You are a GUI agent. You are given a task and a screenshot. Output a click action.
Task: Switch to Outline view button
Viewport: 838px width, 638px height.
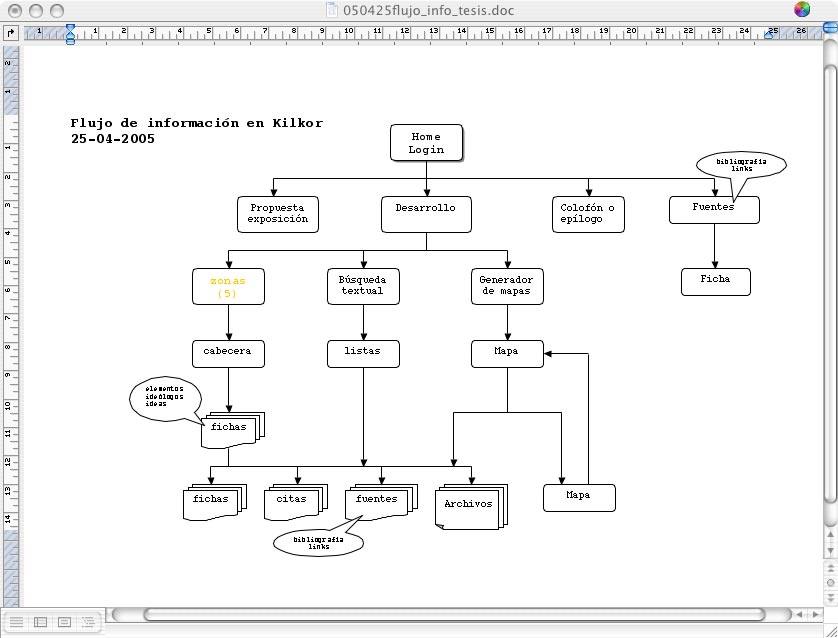click(x=88, y=621)
